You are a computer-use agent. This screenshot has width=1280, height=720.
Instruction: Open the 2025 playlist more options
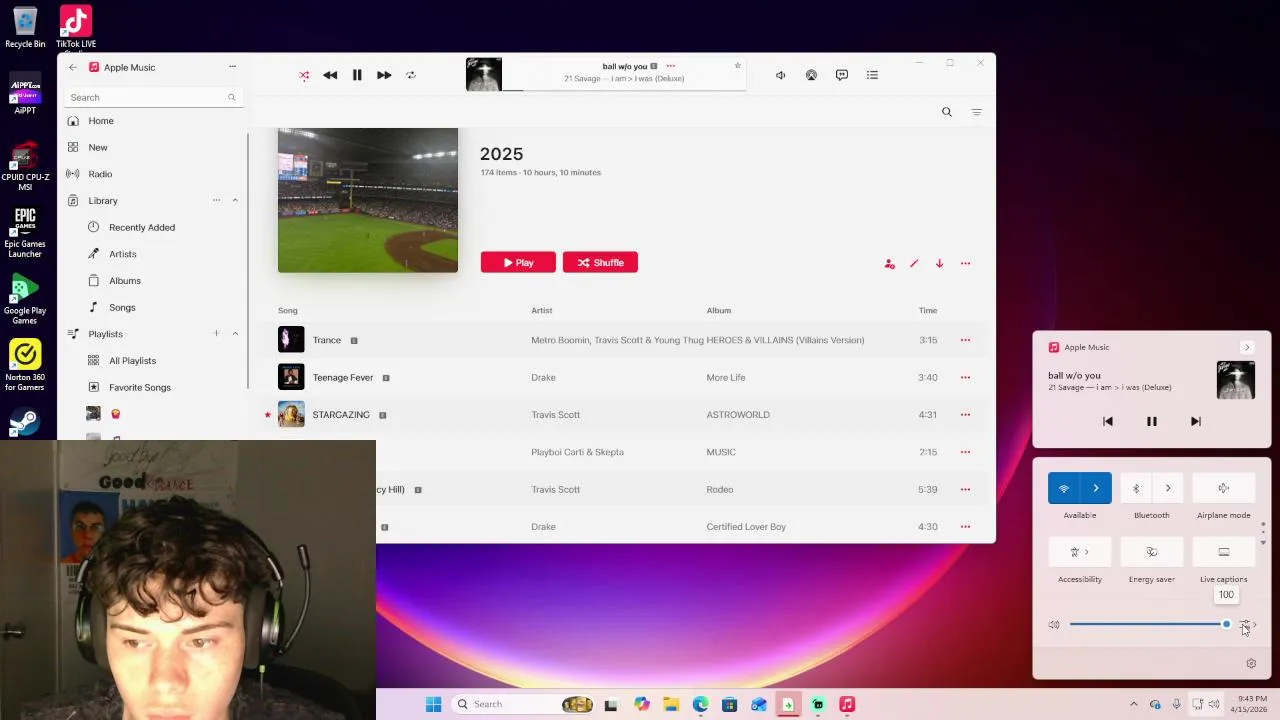coord(965,264)
